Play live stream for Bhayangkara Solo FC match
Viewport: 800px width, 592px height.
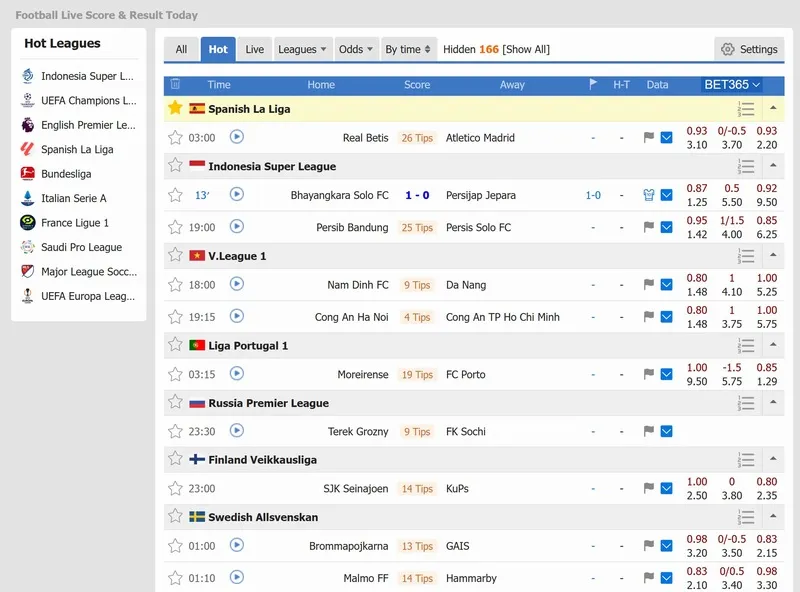(237, 195)
